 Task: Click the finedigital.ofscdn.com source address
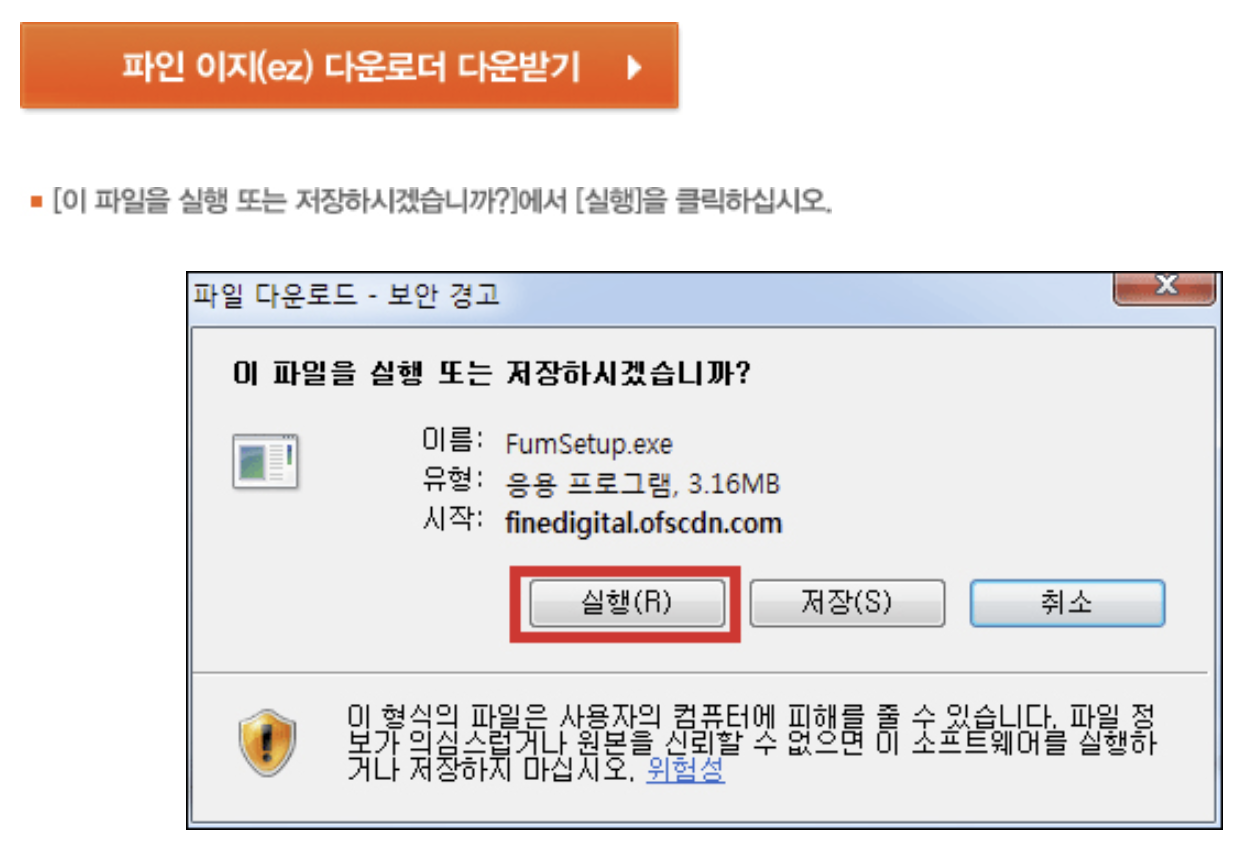[644, 523]
